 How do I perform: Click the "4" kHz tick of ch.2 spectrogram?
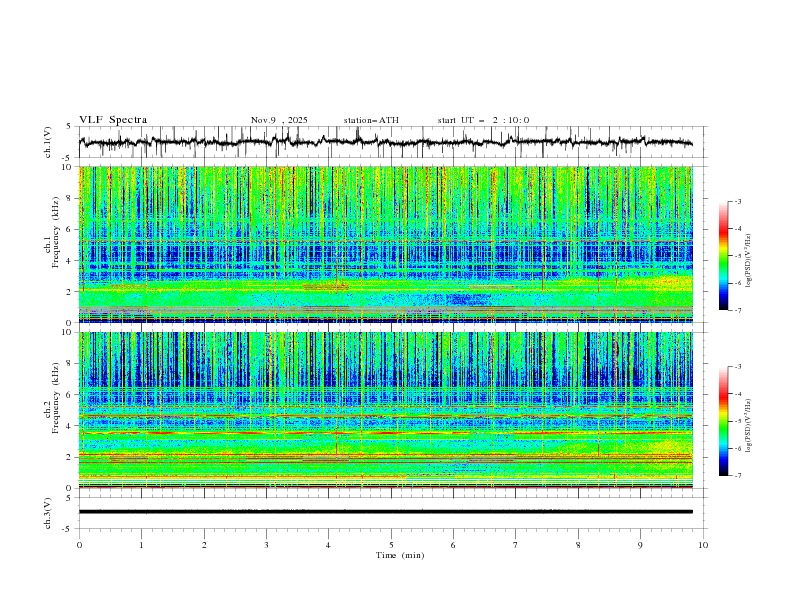tap(70, 426)
